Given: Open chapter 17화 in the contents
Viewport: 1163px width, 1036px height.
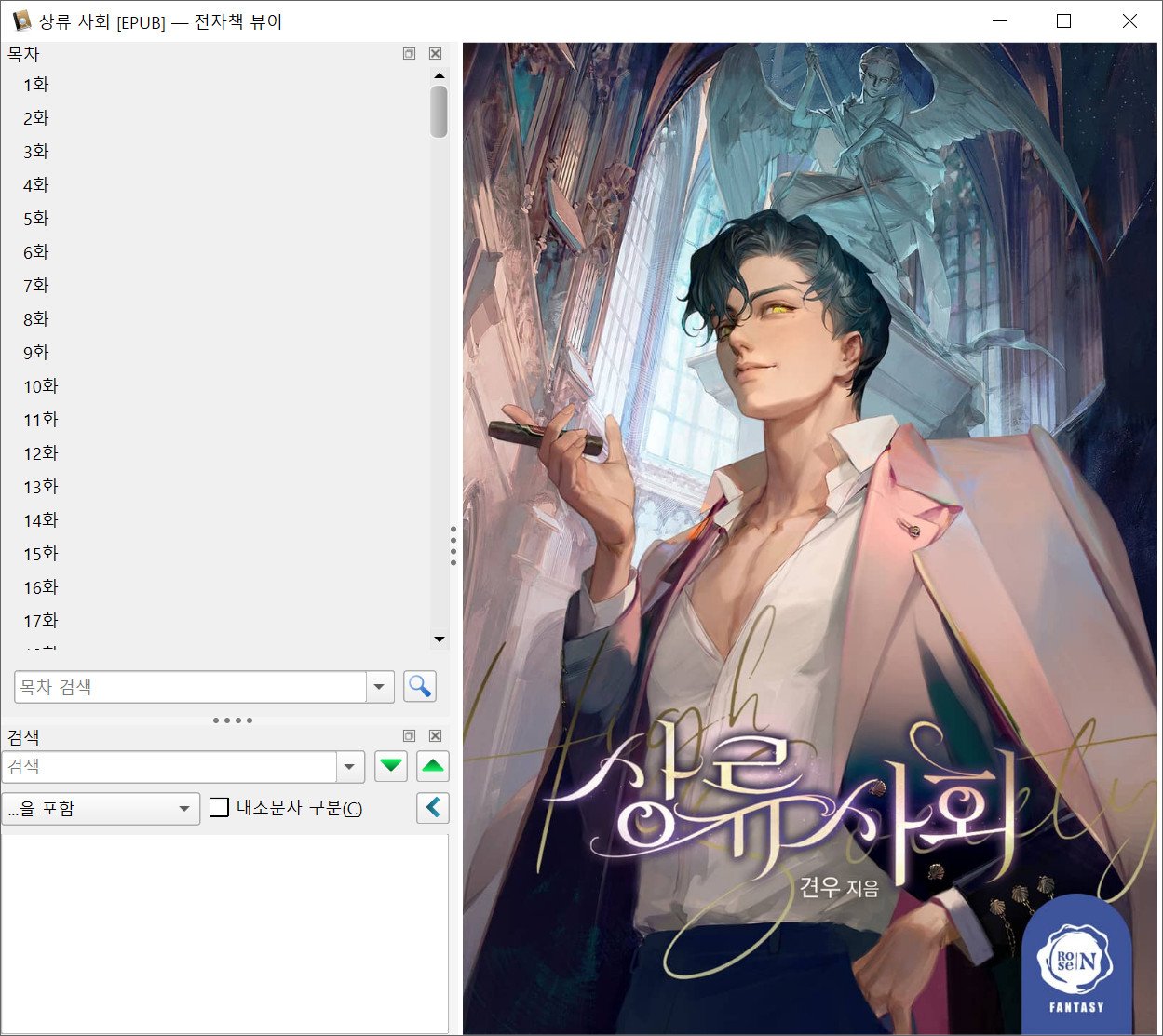Looking at the screenshot, I should (x=40, y=621).
